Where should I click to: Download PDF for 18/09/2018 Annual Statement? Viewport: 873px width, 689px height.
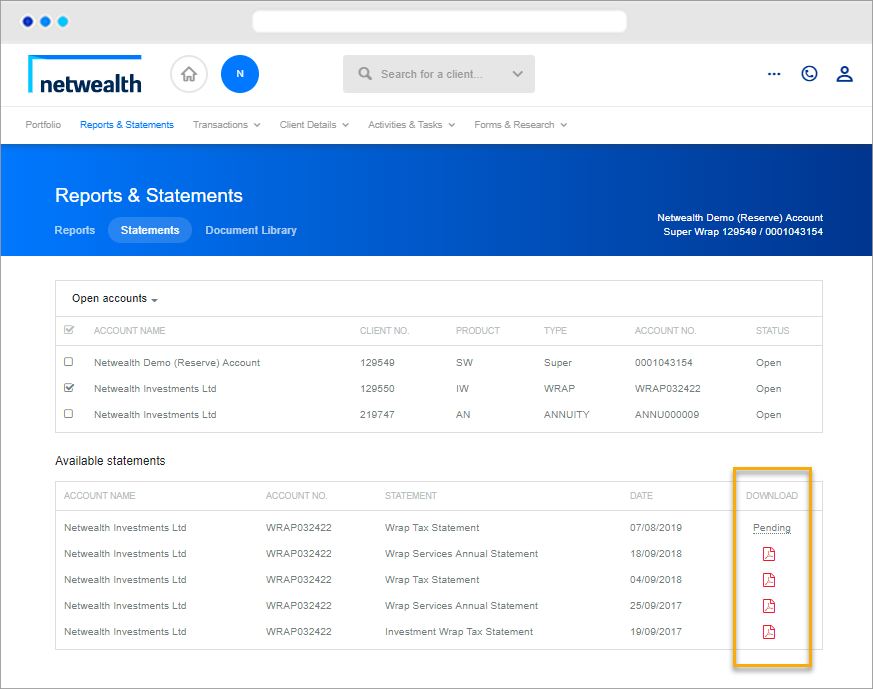click(769, 554)
